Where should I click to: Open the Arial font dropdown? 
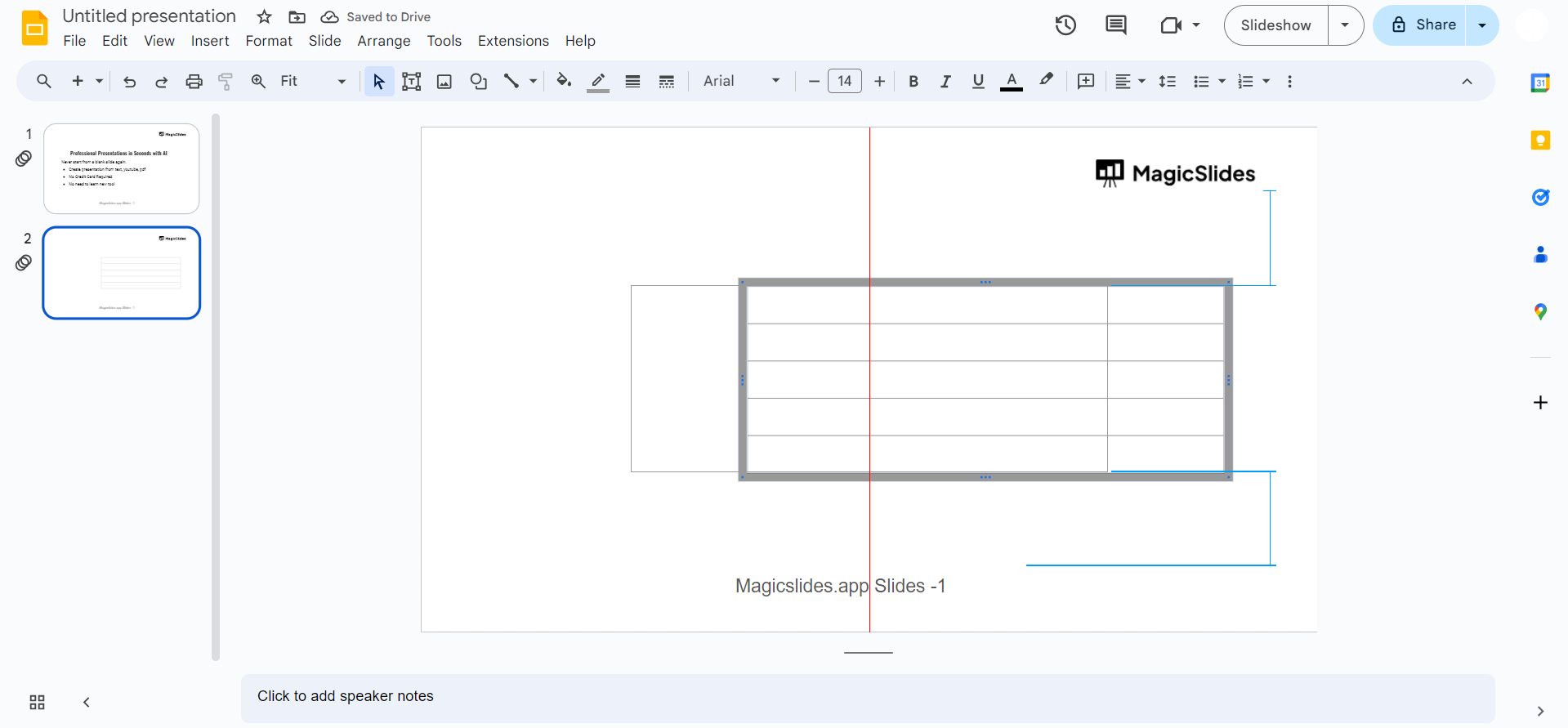click(x=741, y=81)
